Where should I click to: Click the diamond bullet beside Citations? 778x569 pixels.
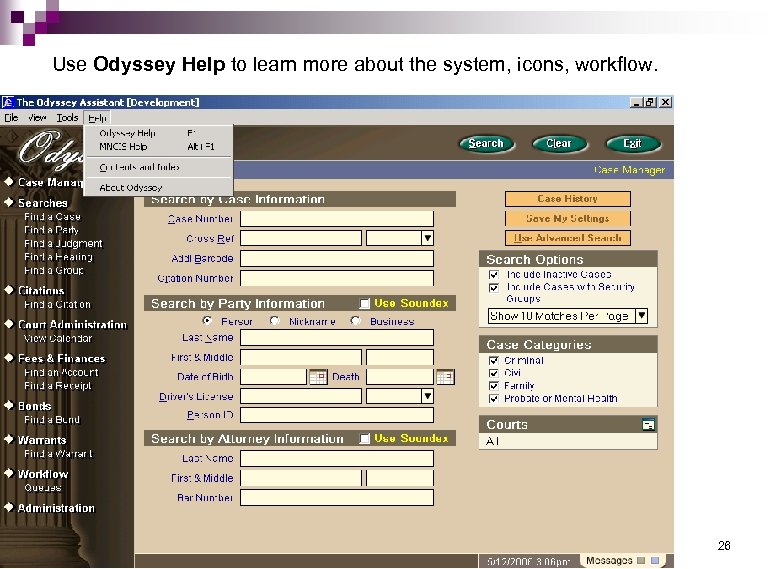tap(9, 290)
